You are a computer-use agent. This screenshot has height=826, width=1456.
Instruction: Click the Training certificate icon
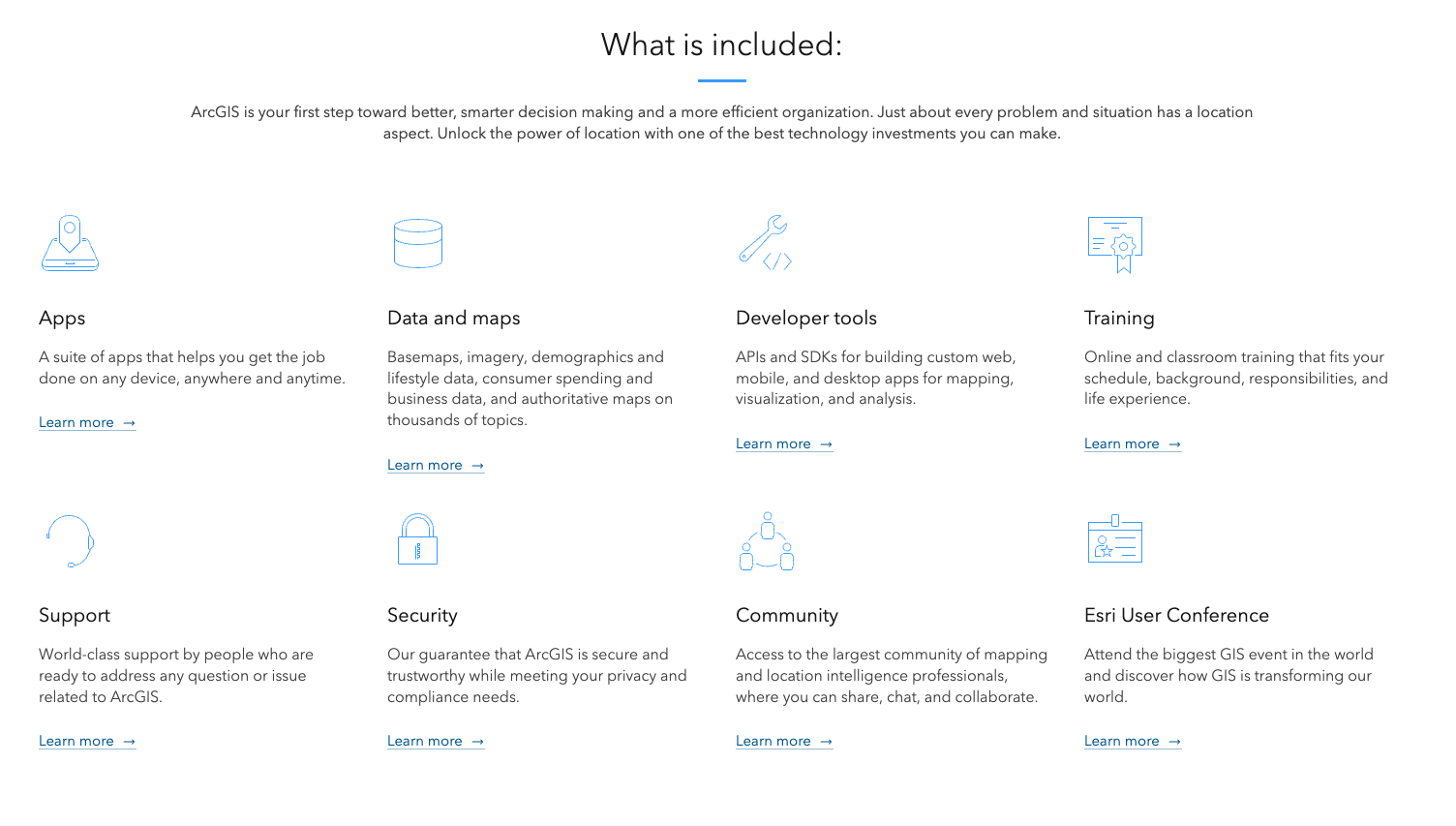click(x=1115, y=243)
